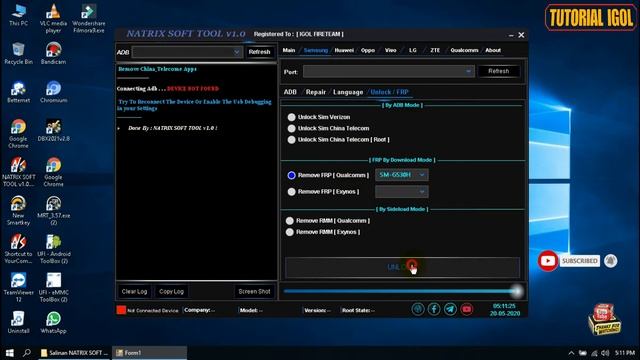Open Shortcut to YourCom desktop icon
Image resolution: width=640 pixels, height=360 pixels.
click(x=18, y=249)
